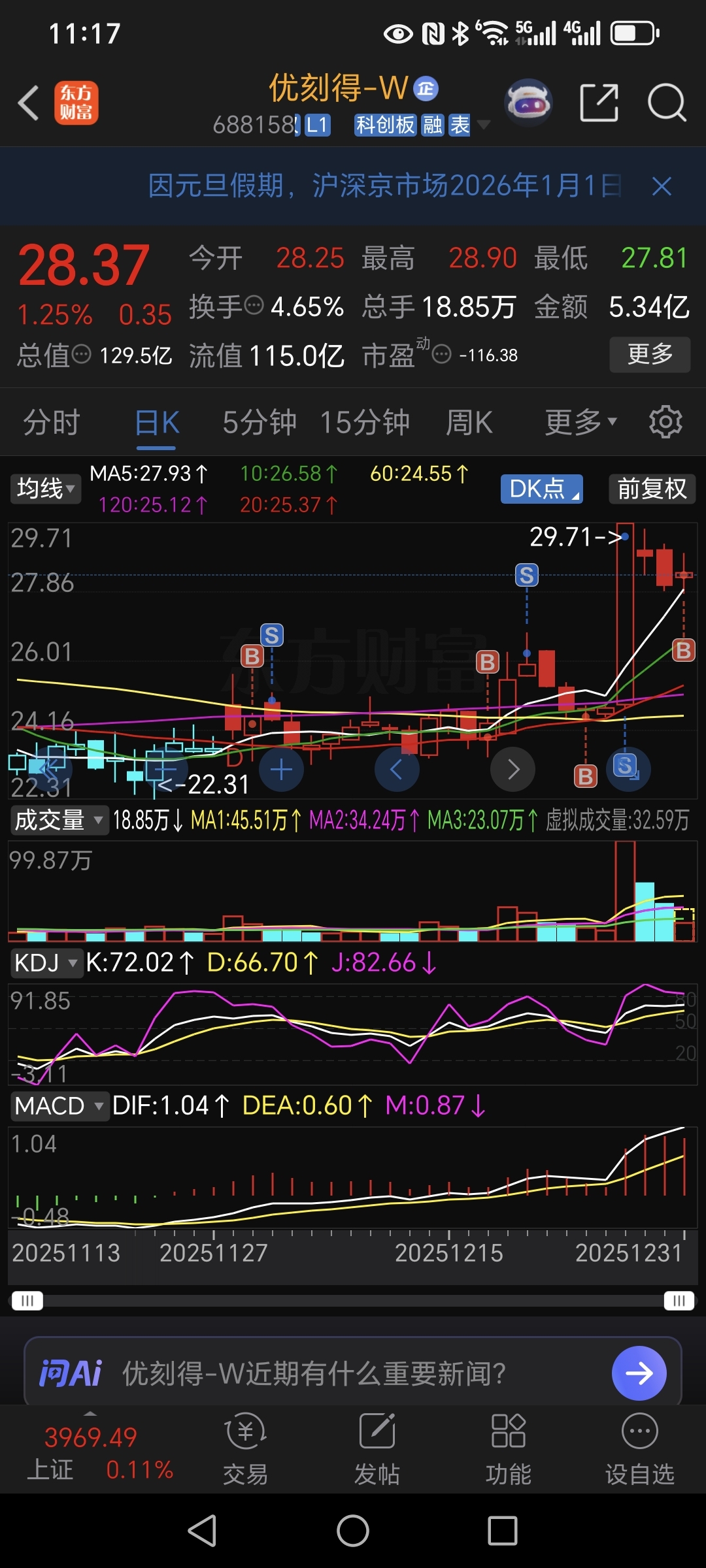The height and width of the screenshot is (1568, 706).
Task: Tap the 企 badge next to stock name
Action: (426, 88)
